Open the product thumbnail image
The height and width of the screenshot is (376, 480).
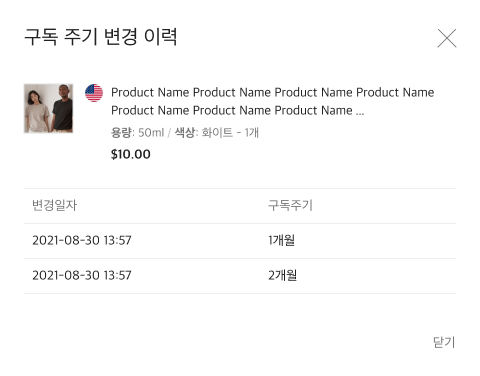coord(48,108)
